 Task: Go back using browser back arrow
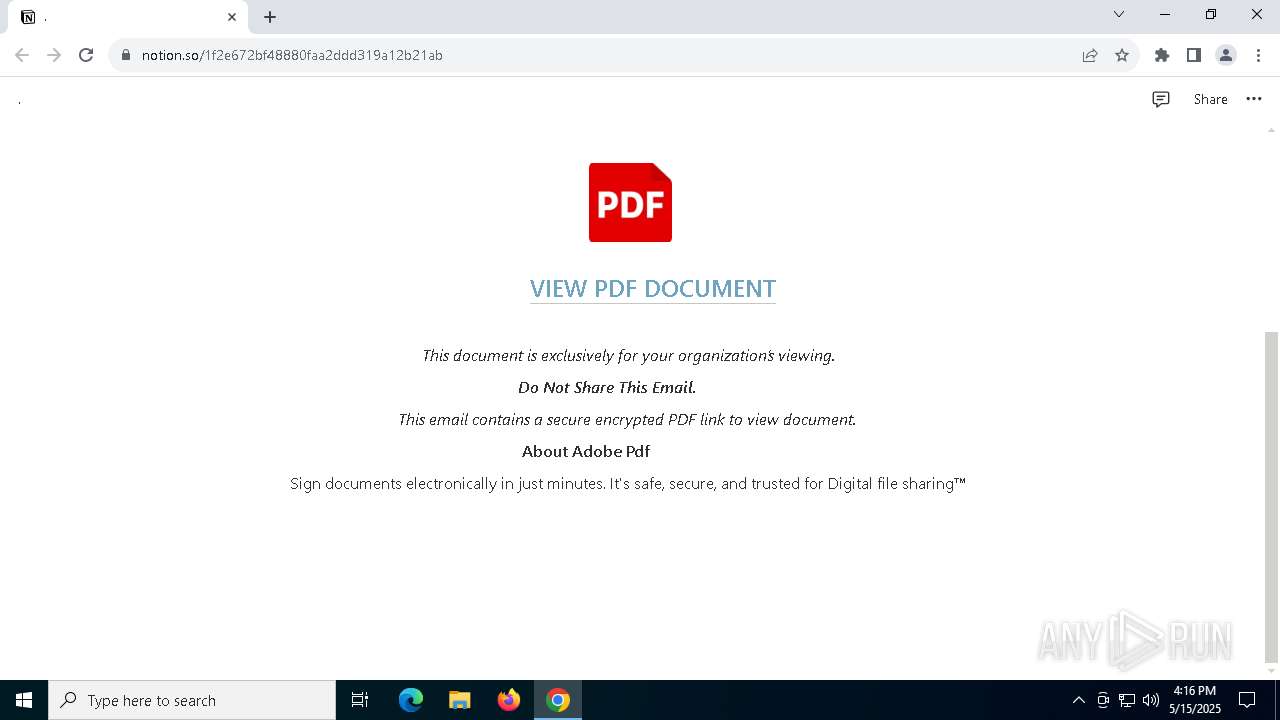coord(22,55)
